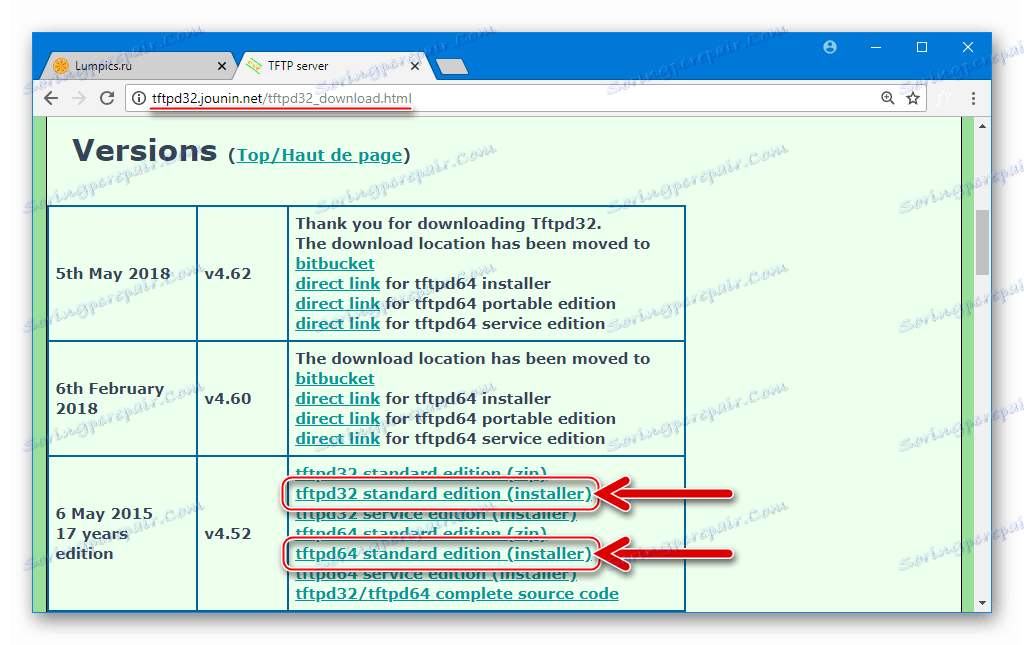This screenshot has height=645, width=1024.
Task: Click the '6 May 2015 17 years edition' cell
Action: tap(123, 534)
